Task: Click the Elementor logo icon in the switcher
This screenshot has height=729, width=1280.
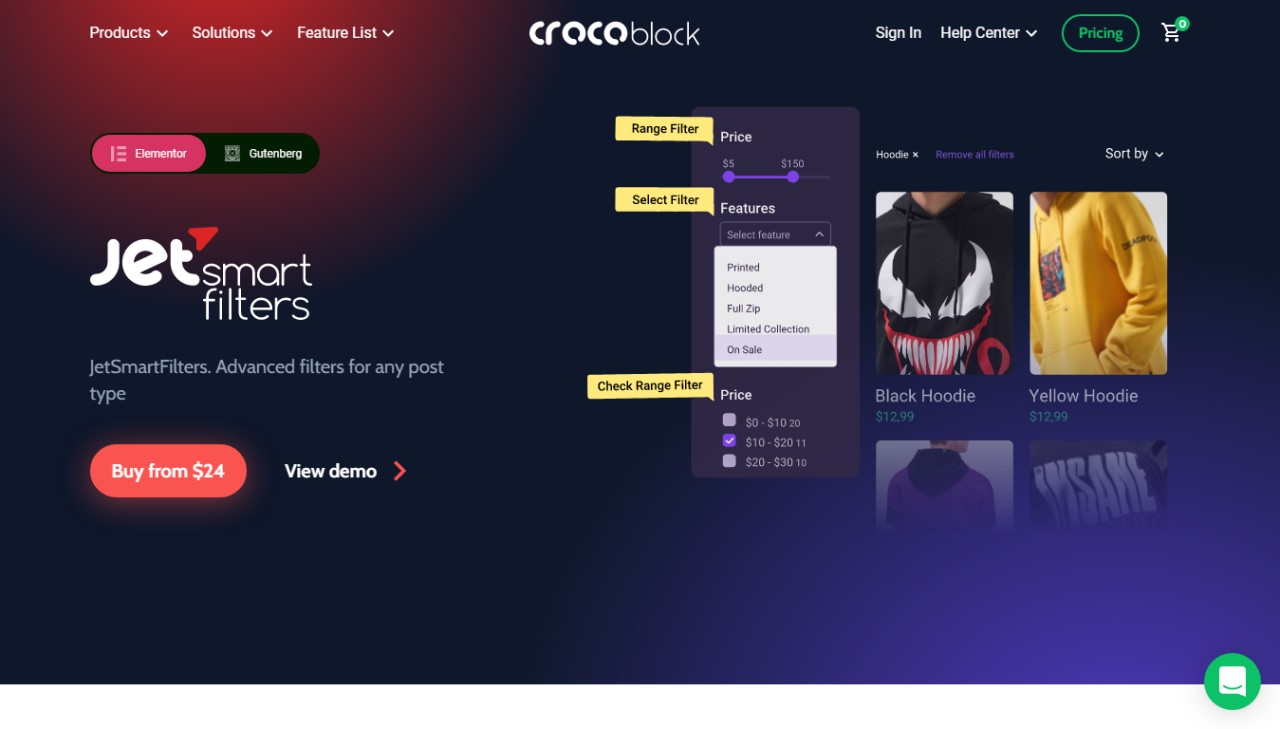Action: pos(118,154)
